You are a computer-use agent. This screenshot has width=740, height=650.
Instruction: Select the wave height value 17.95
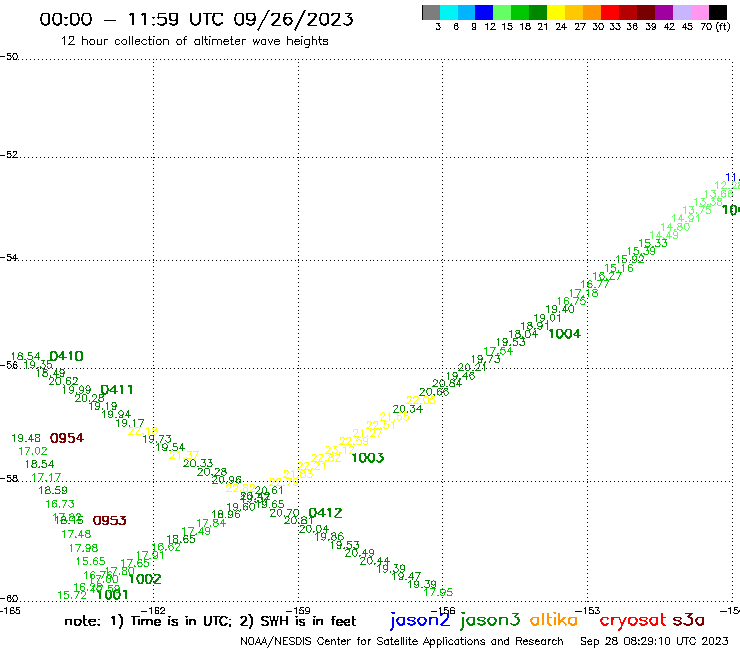coord(438,591)
